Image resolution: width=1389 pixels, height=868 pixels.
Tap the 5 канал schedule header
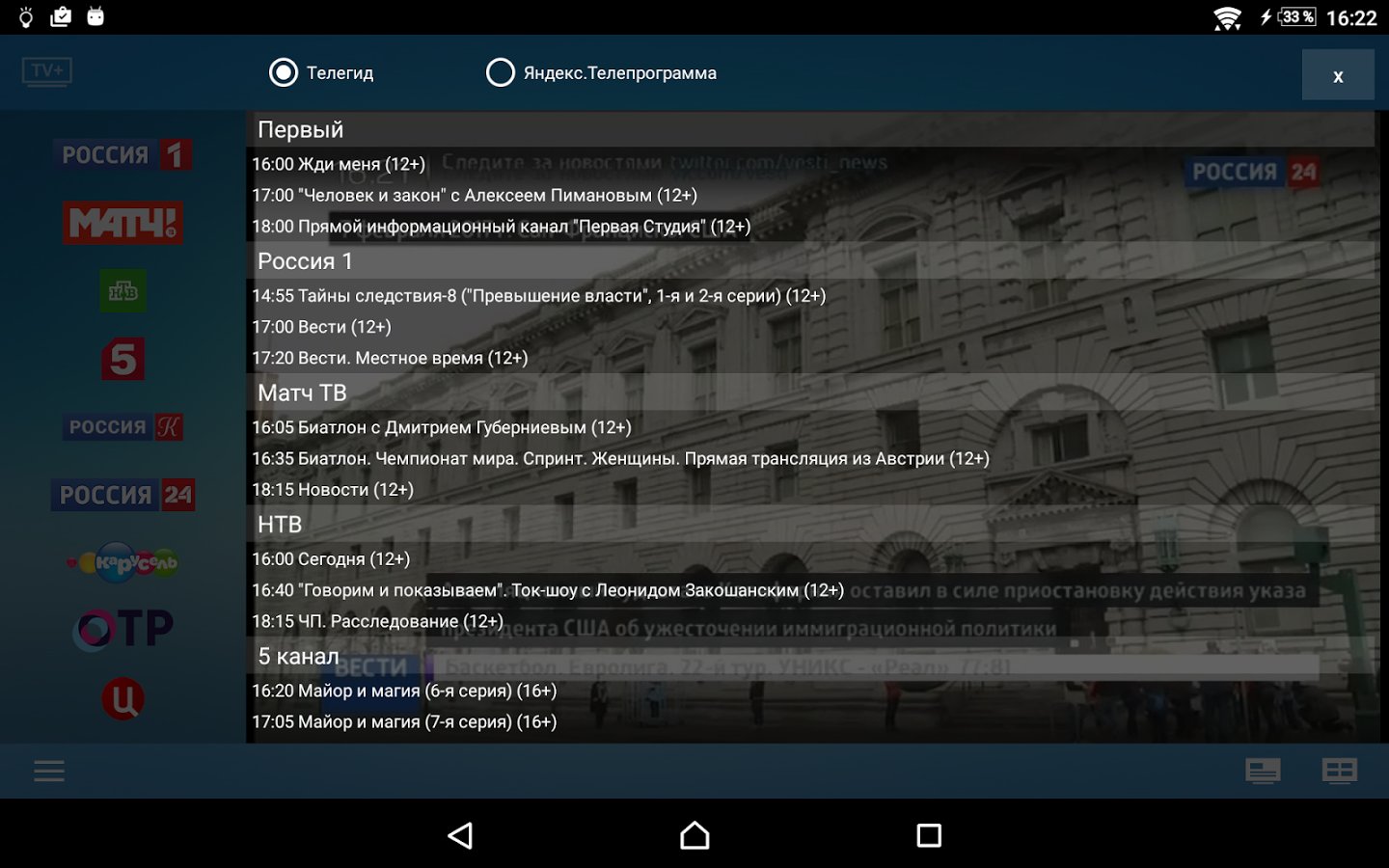tap(810, 656)
